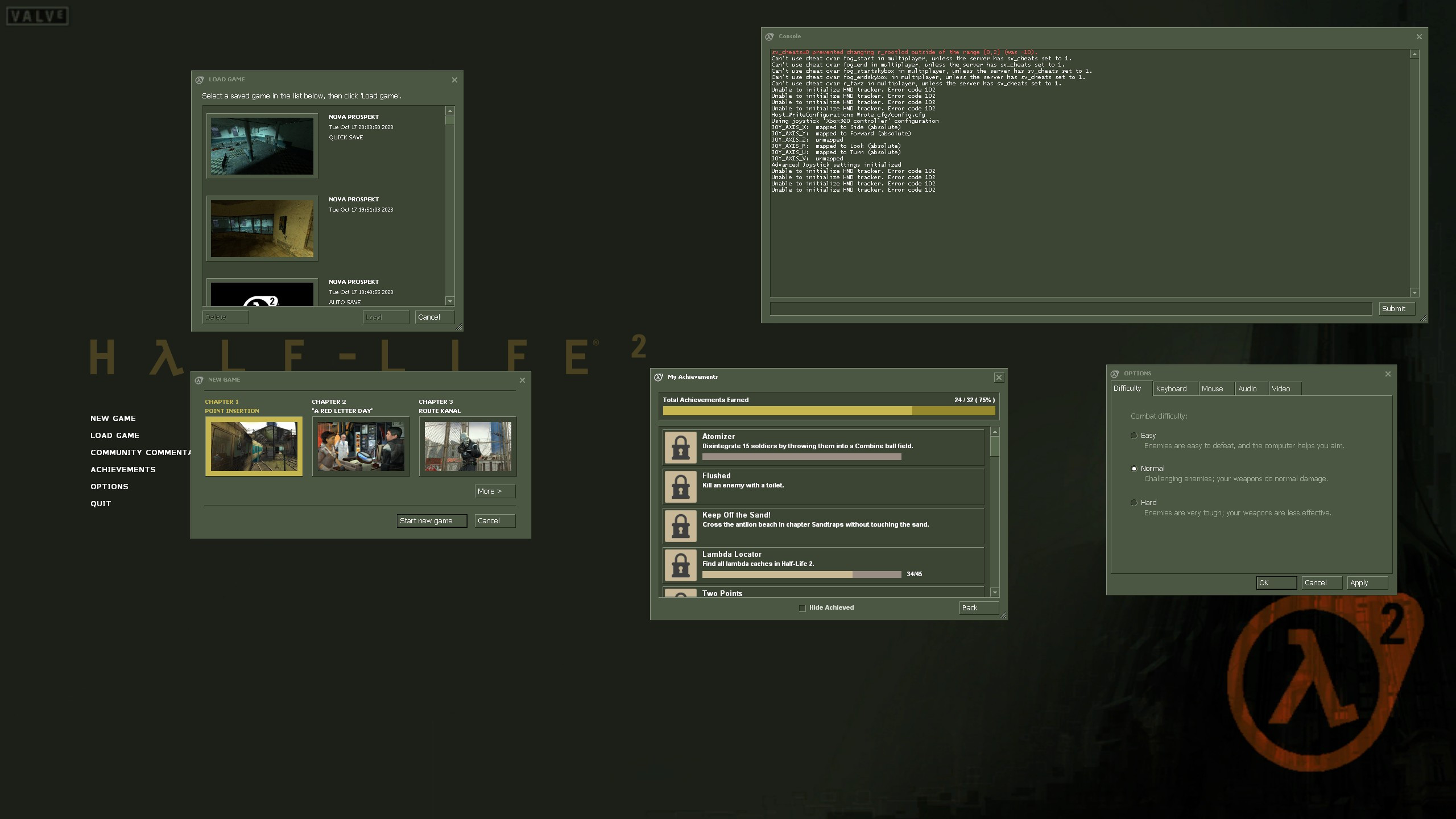Click Start new game in the New Game dialog
This screenshot has width=1456, height=819.
click(x=431, y=520)
